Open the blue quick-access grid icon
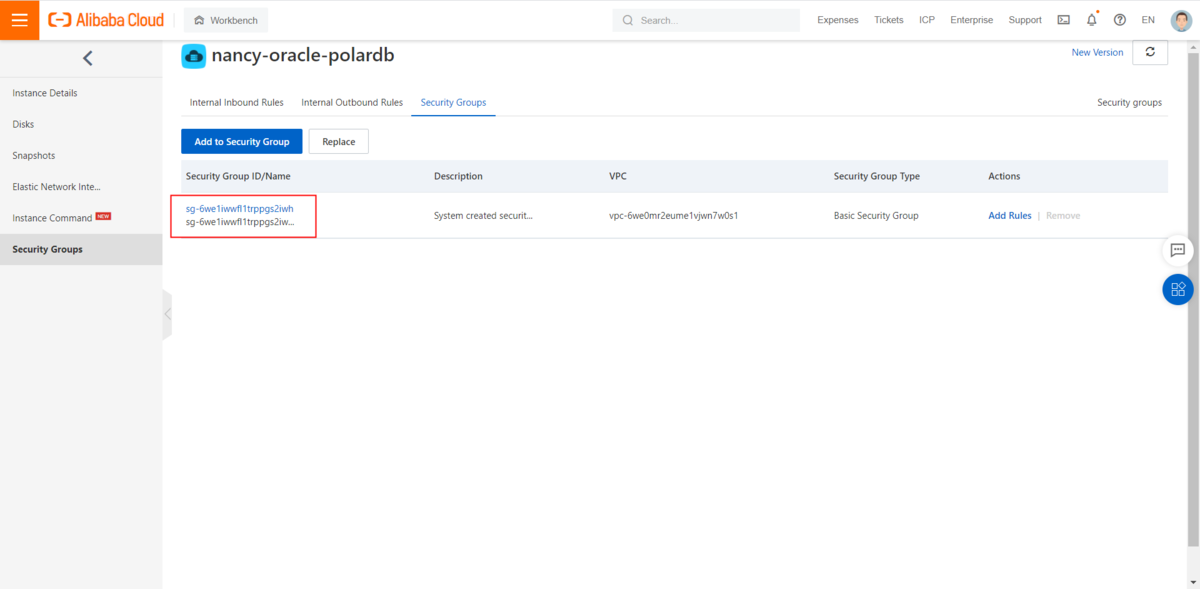 click(x=1177, y=289)
